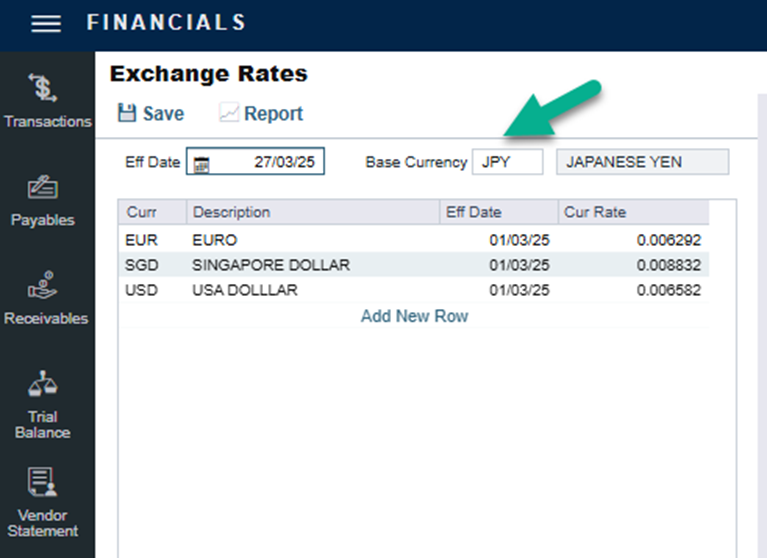This screenshot has height=558, width=767.
Task: Click the JAPANESE YEN description field
Action: tap(642, 162)
